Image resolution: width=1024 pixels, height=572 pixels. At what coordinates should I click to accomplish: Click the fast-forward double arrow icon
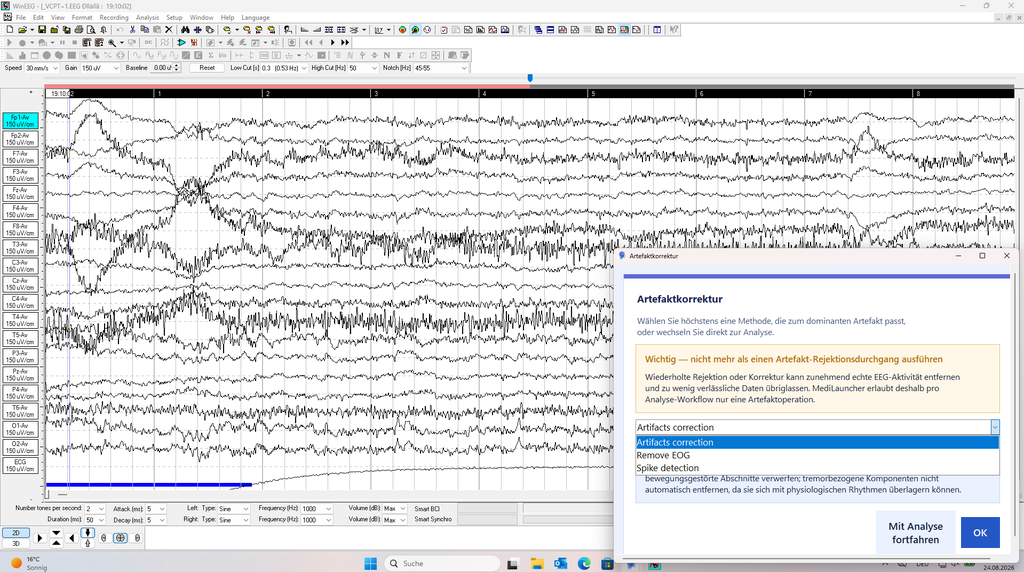tap(345, 42)
